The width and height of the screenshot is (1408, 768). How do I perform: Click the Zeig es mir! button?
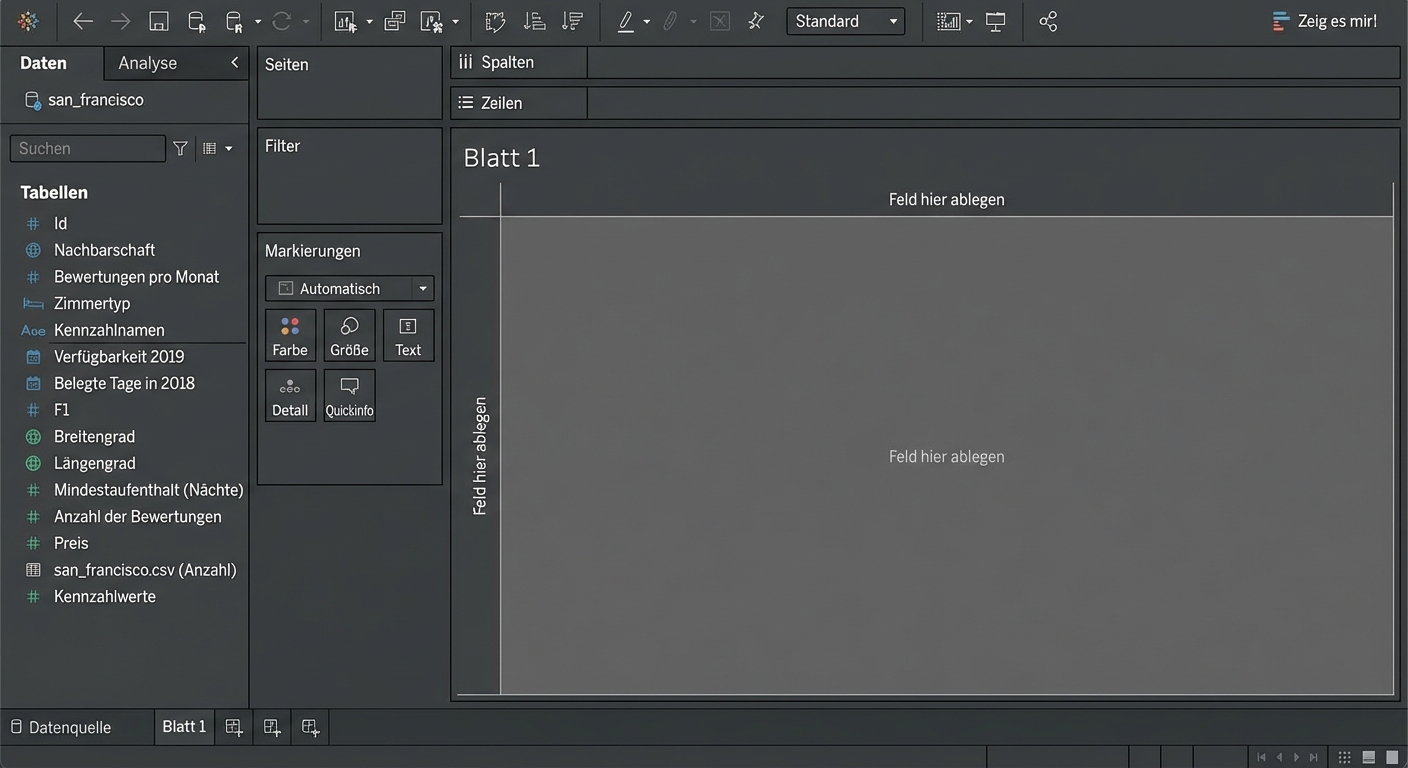pos(1325,21)
